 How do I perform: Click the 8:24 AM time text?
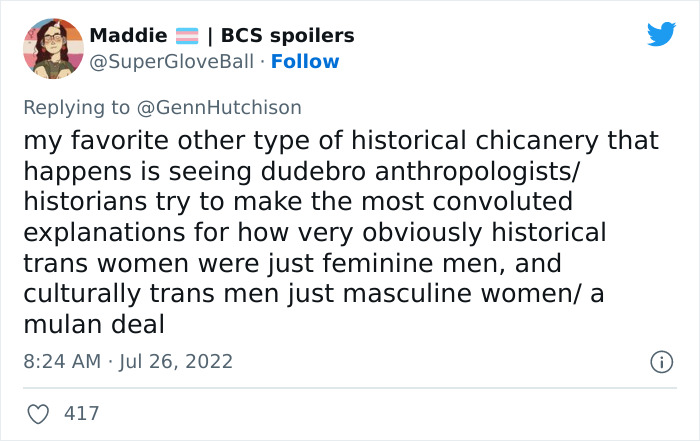(62, 359)
